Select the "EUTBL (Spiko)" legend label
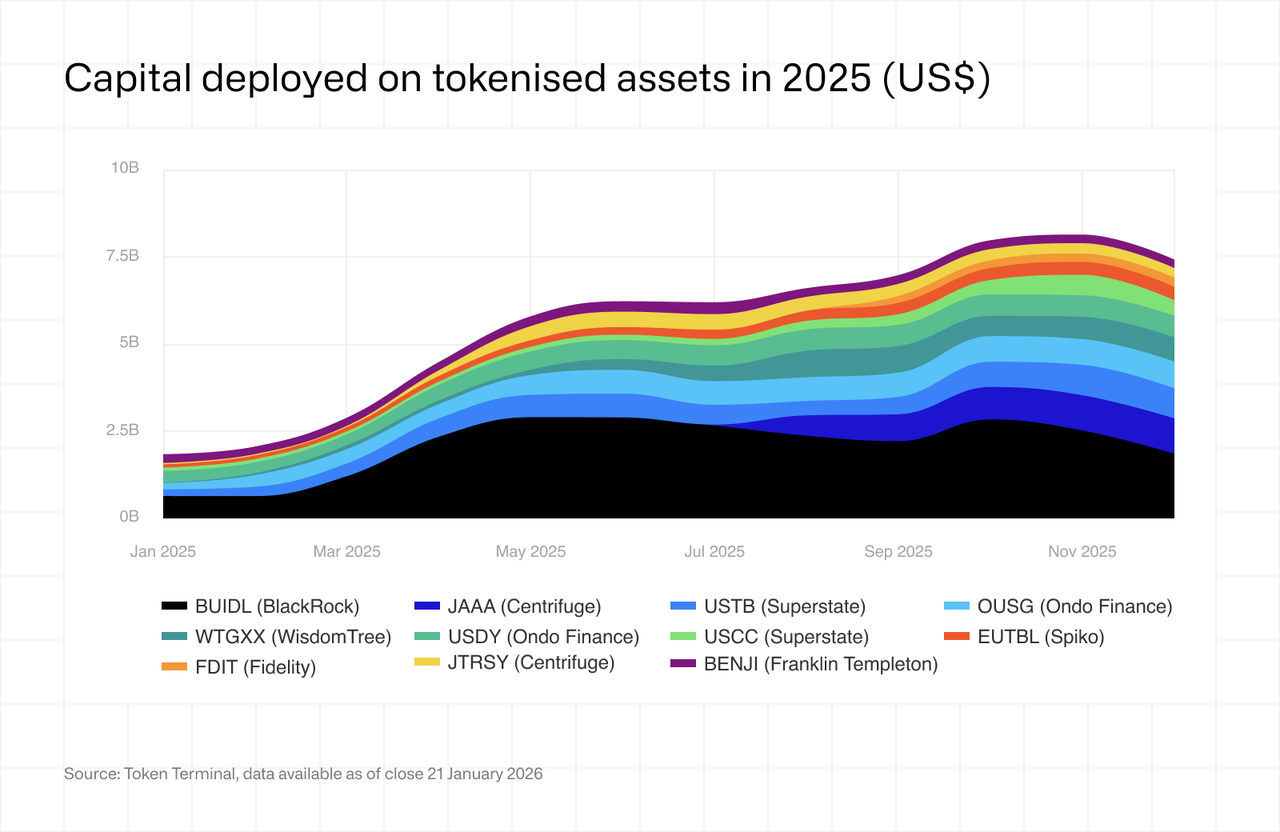The width and height of the screenshot is (1280, 832). click(1041, 636)
